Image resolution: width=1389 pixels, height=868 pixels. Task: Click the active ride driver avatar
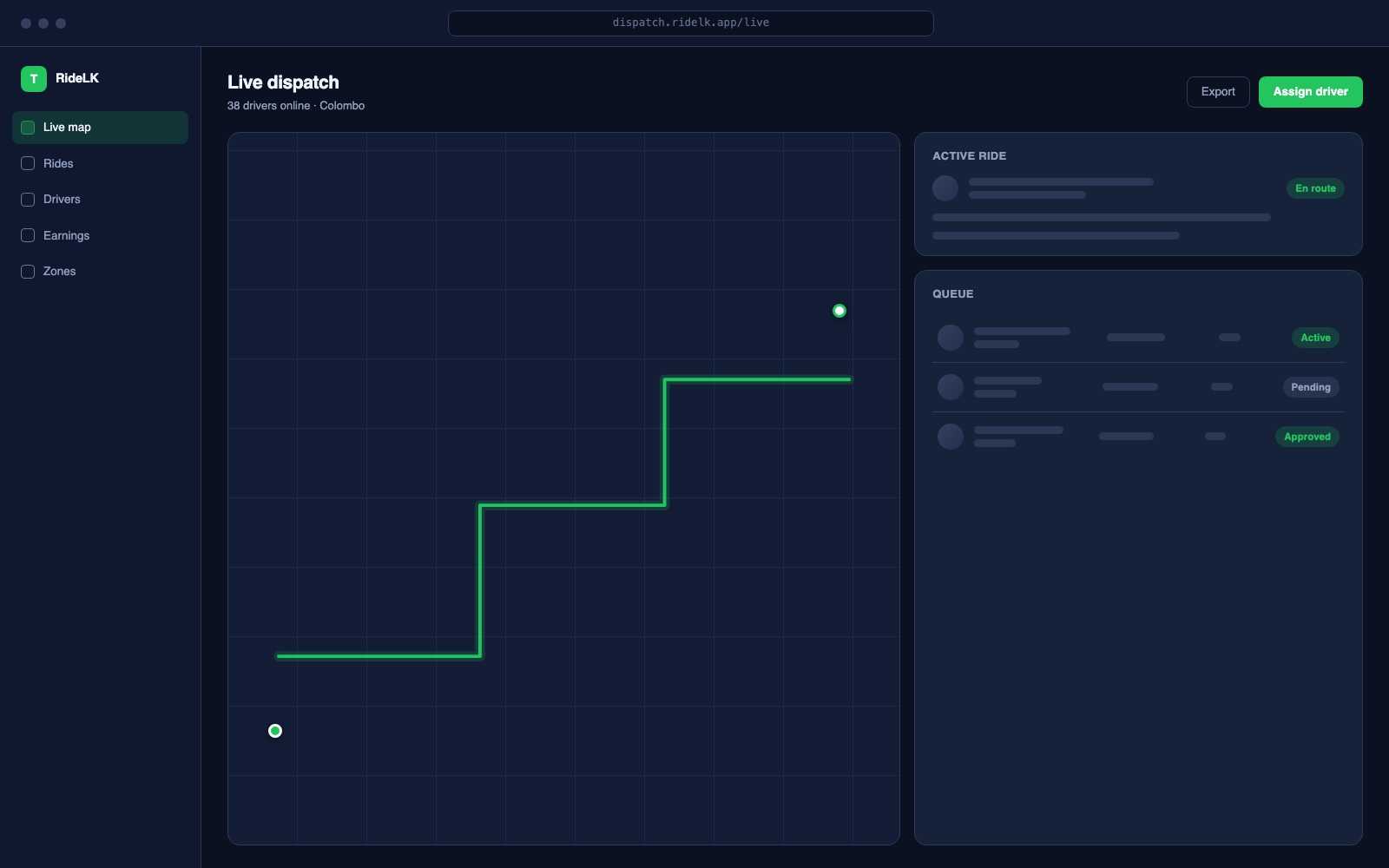(x=945, y=188)
